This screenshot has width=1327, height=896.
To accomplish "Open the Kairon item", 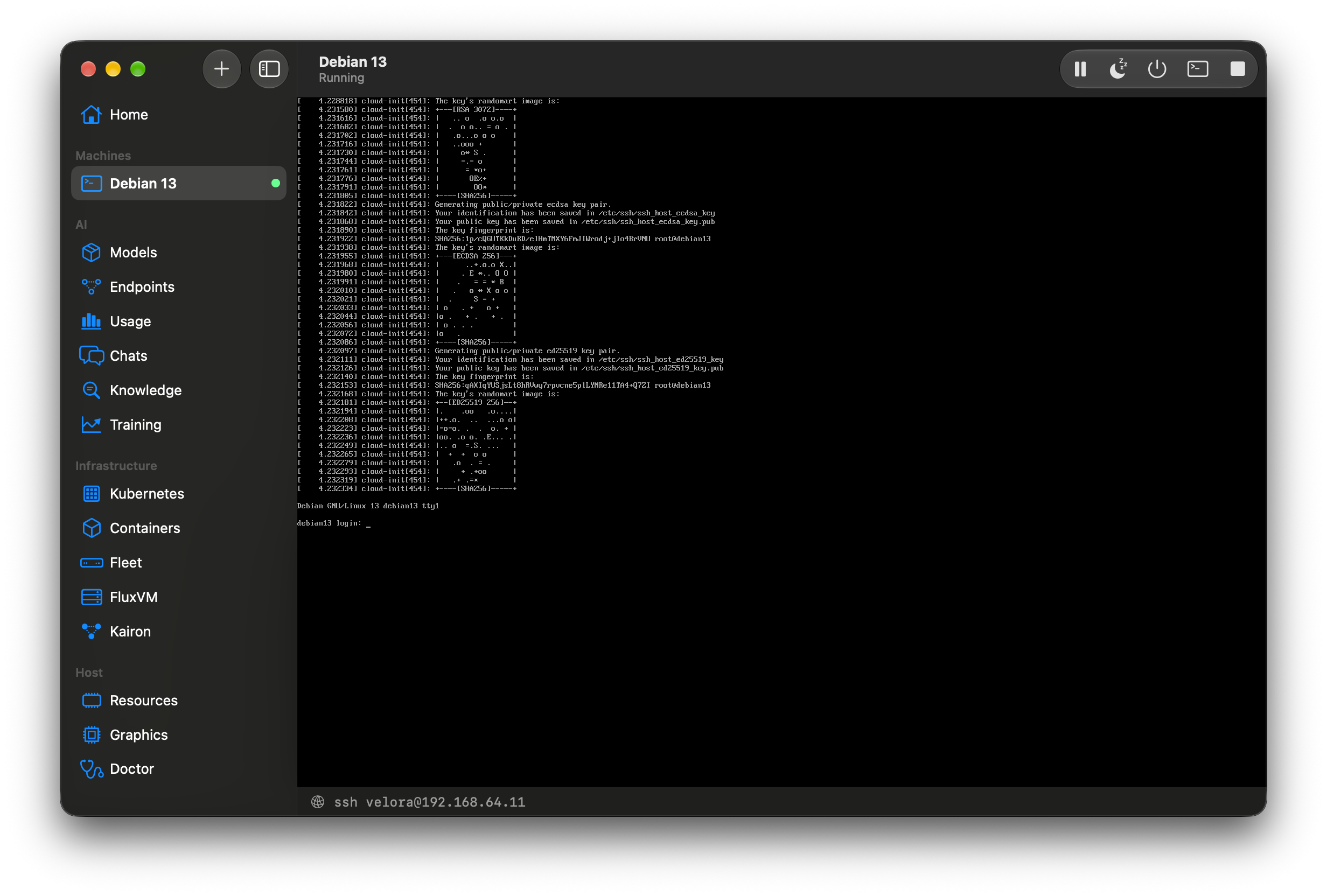I will pyautogui.click(x=179, y=632).
